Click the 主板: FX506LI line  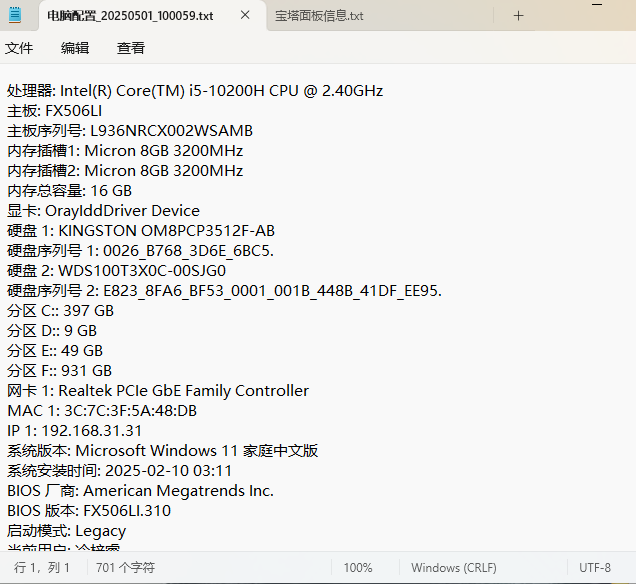coord(54,111)
